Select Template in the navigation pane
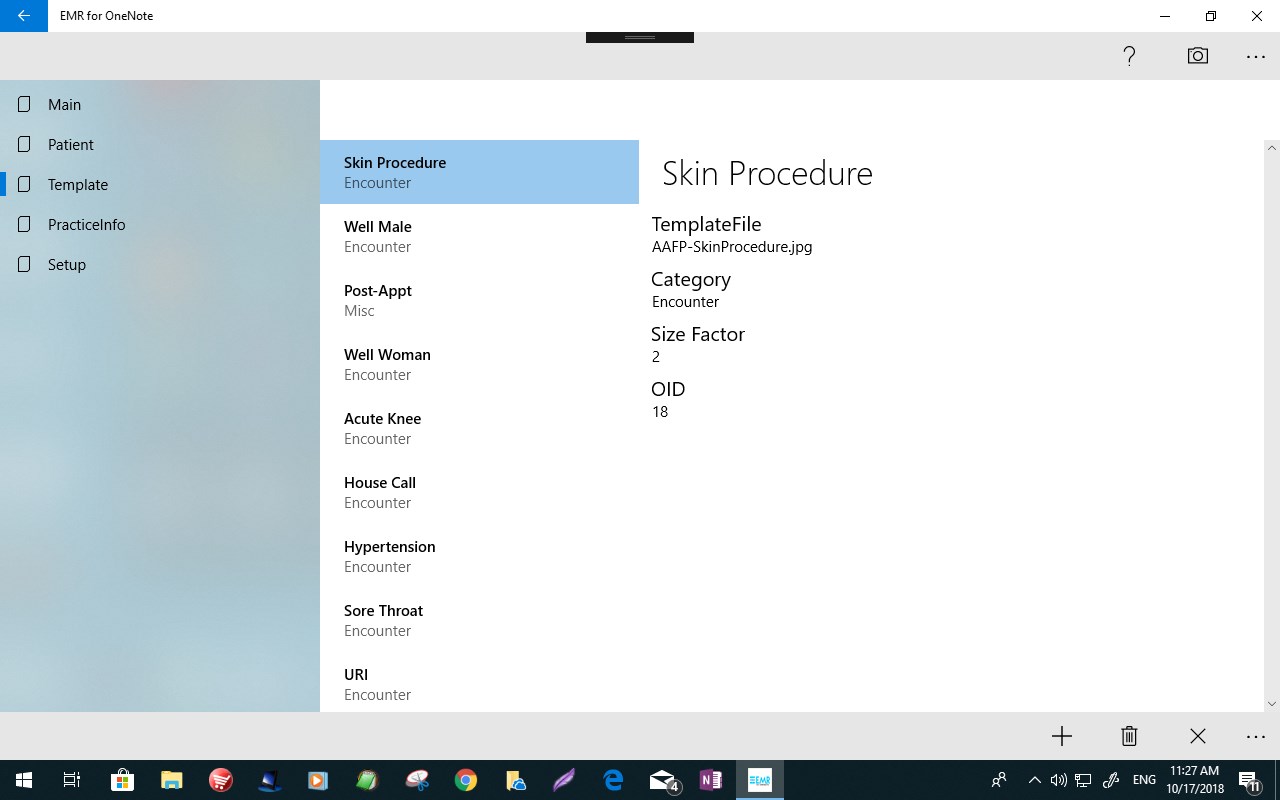The height and width of the screenshot is (800, 1280). point(77,184)
